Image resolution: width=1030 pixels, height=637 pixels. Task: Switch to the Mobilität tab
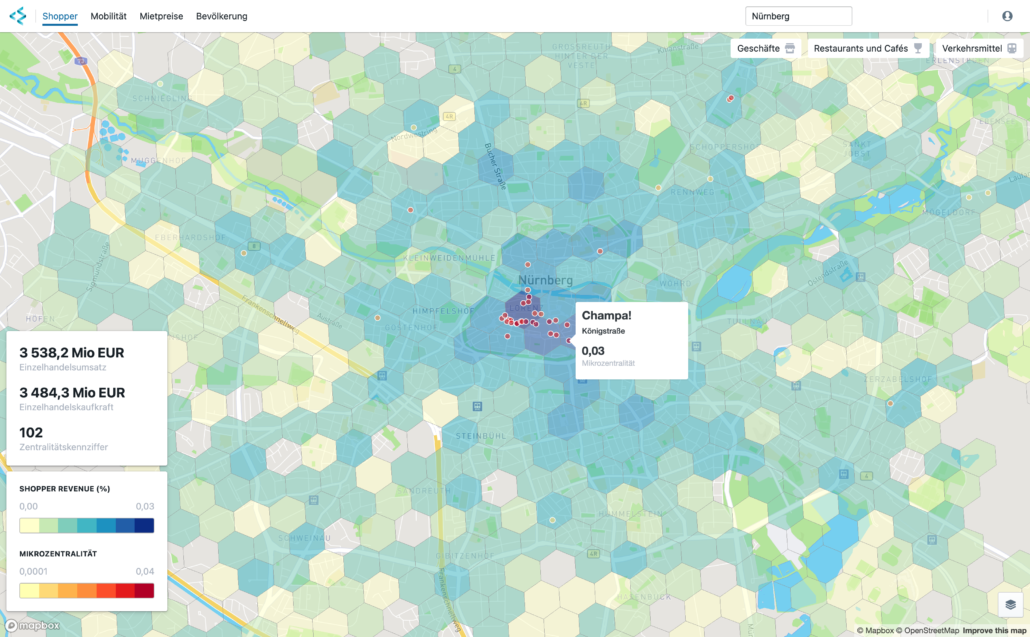pyautogui.click(x=108, y=16)
